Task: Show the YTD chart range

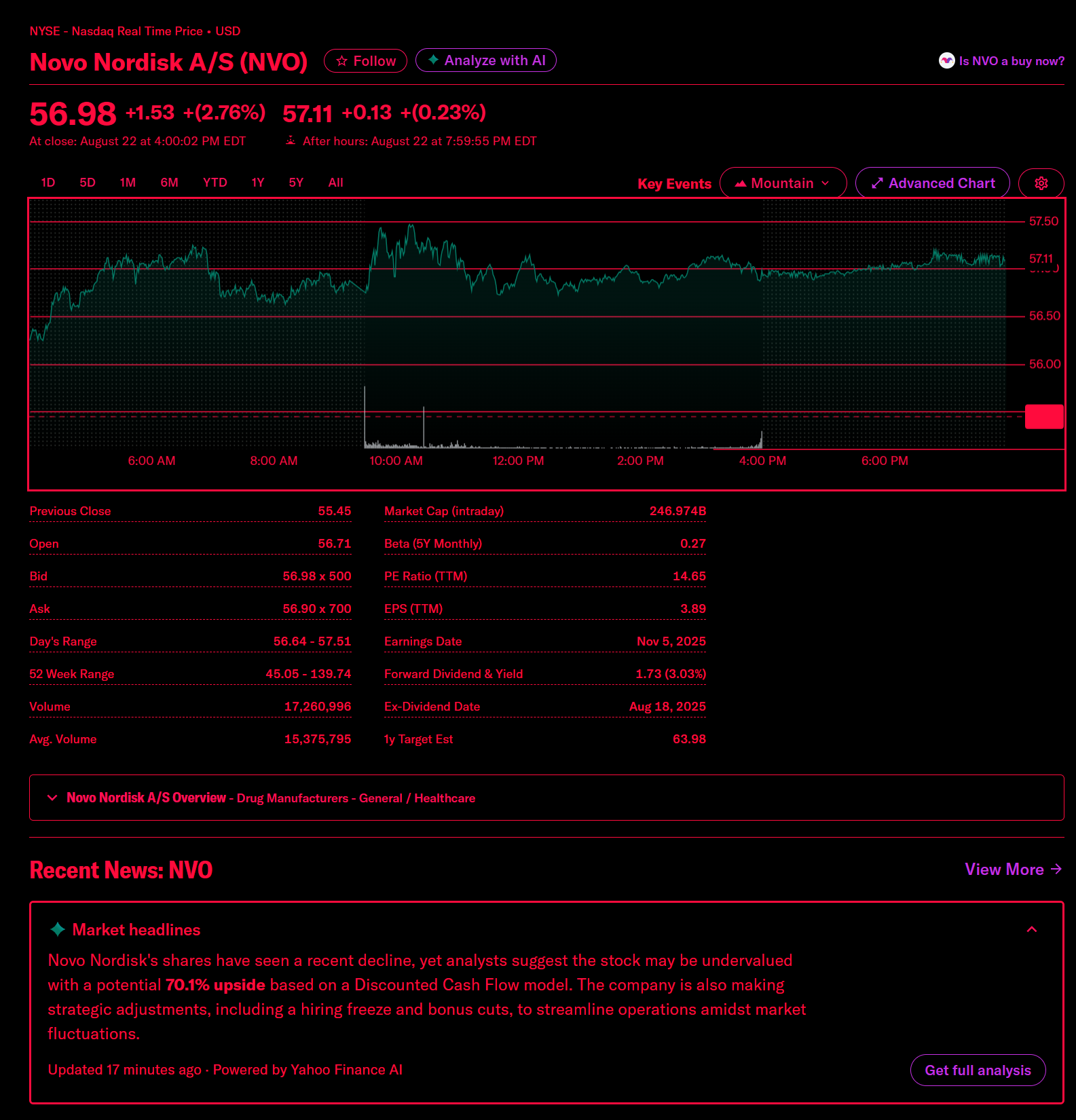Action: 215,183
